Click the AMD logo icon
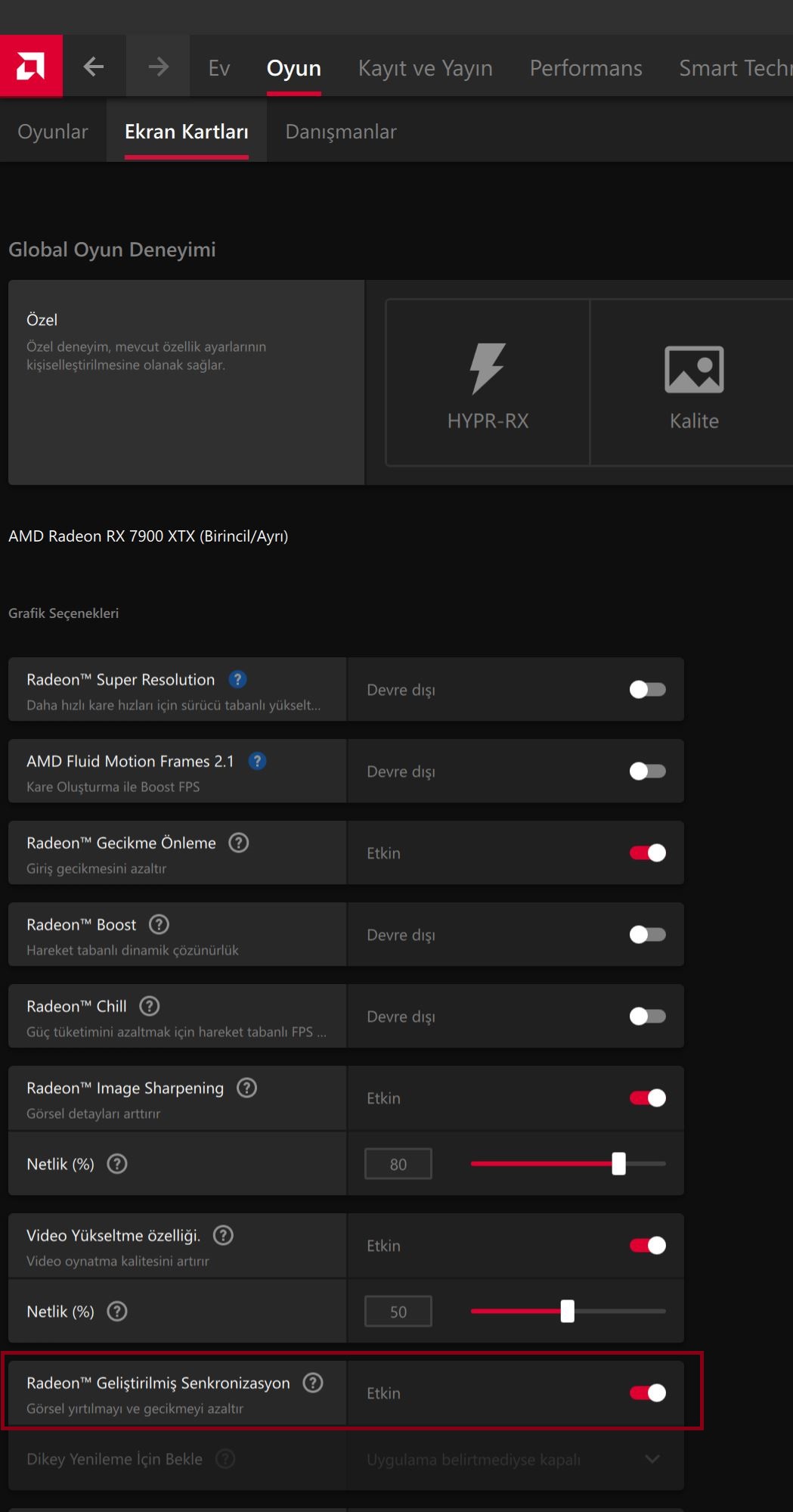793x1512 pixels. click(x=31, y=66)
